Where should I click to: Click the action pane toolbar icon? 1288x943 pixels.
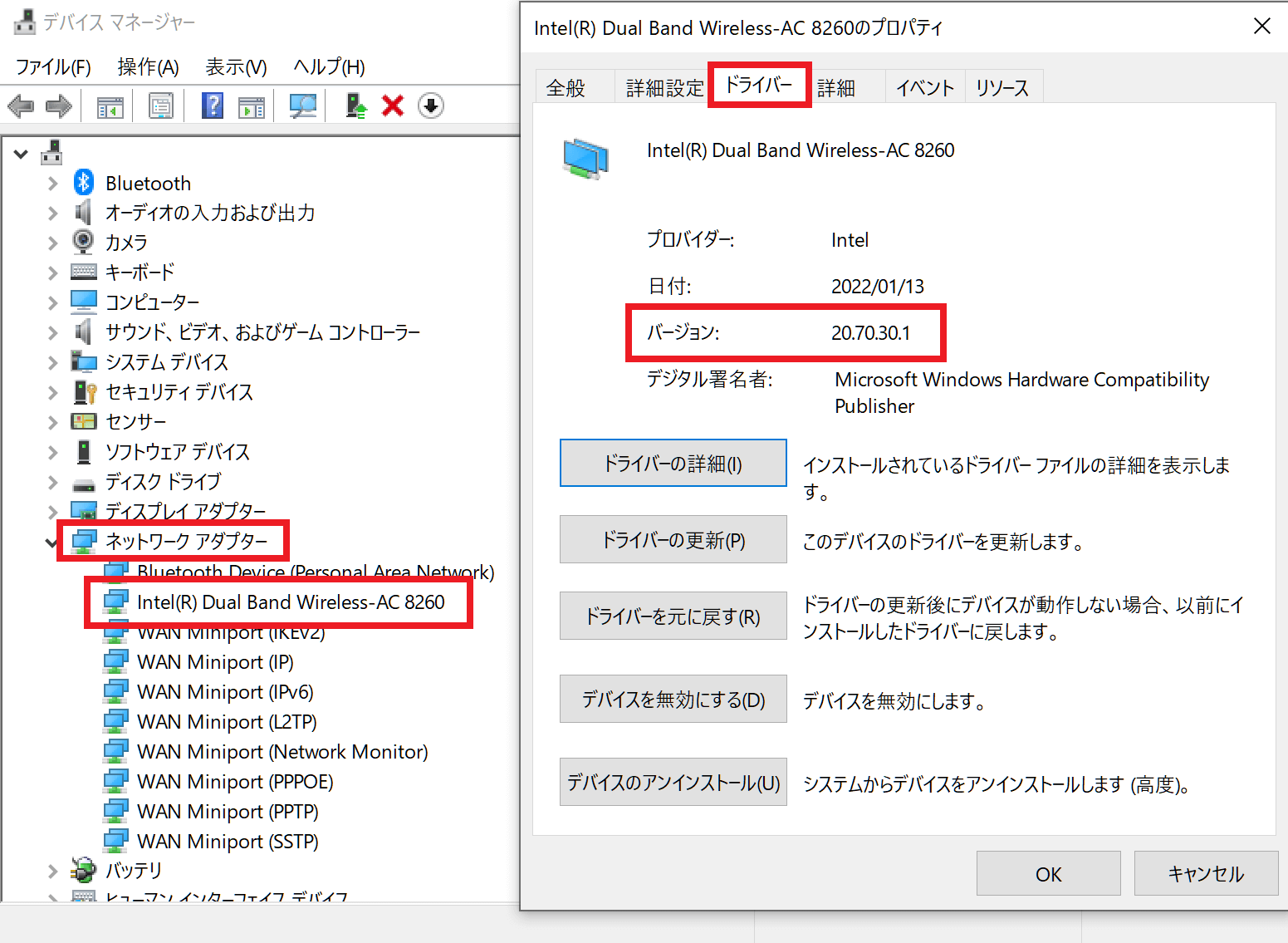(x=251, y=106)
